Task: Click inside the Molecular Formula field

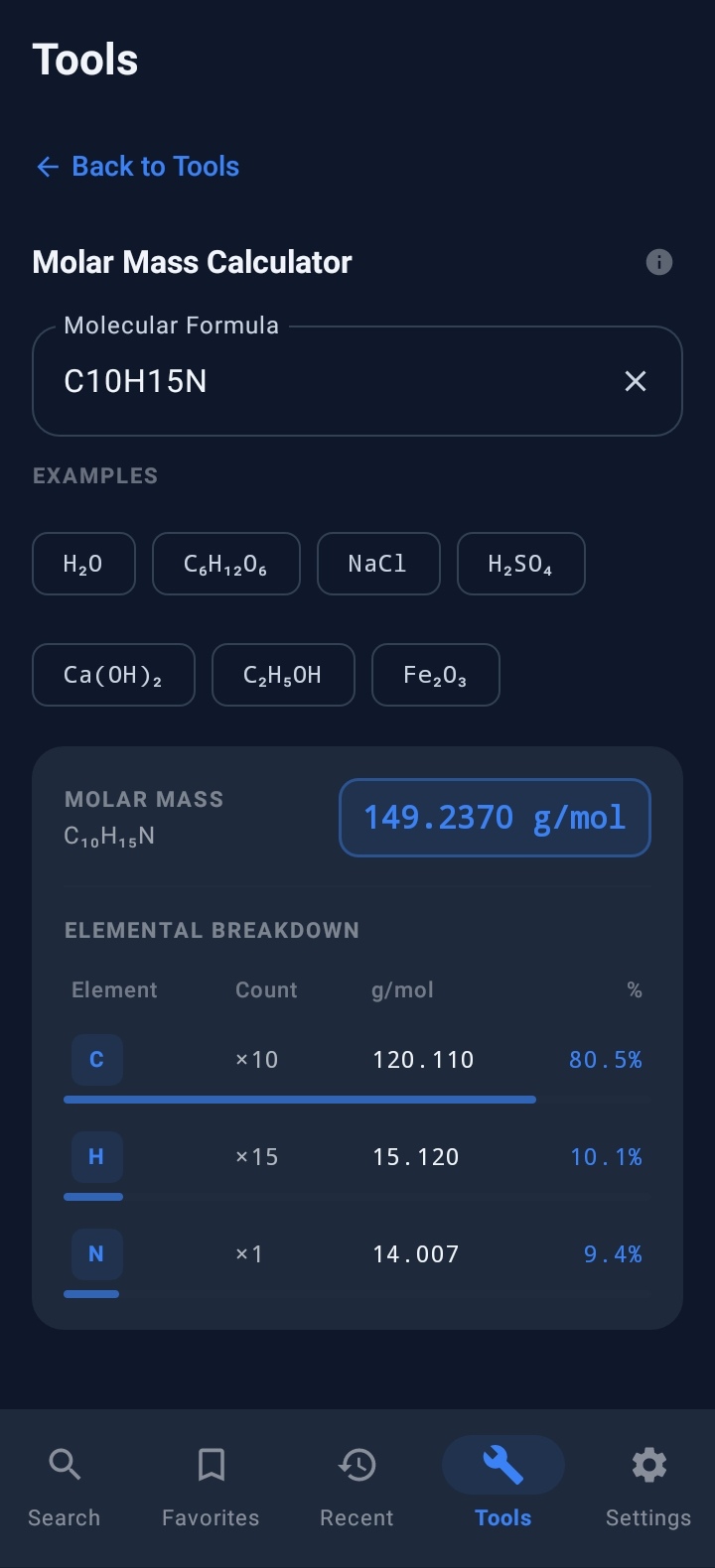Action: pos(298,381)
